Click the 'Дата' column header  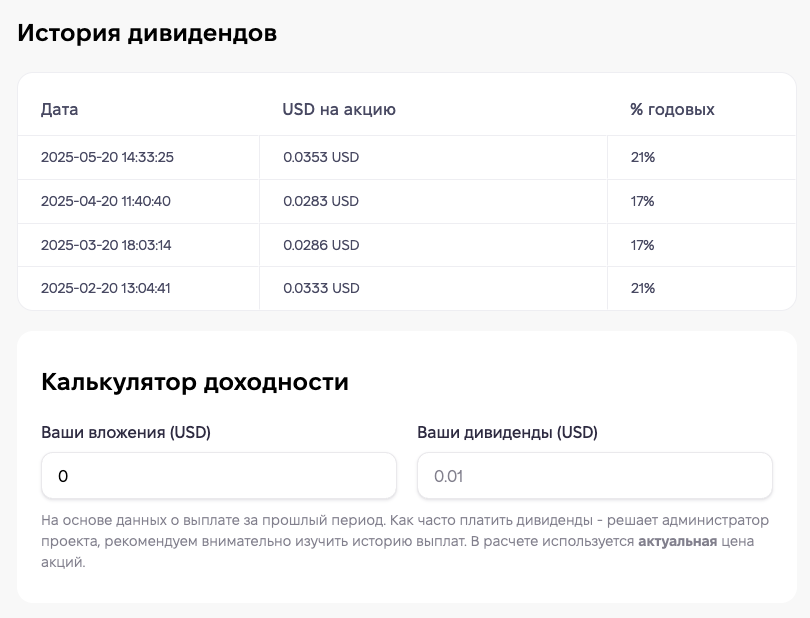click(60, 109)
